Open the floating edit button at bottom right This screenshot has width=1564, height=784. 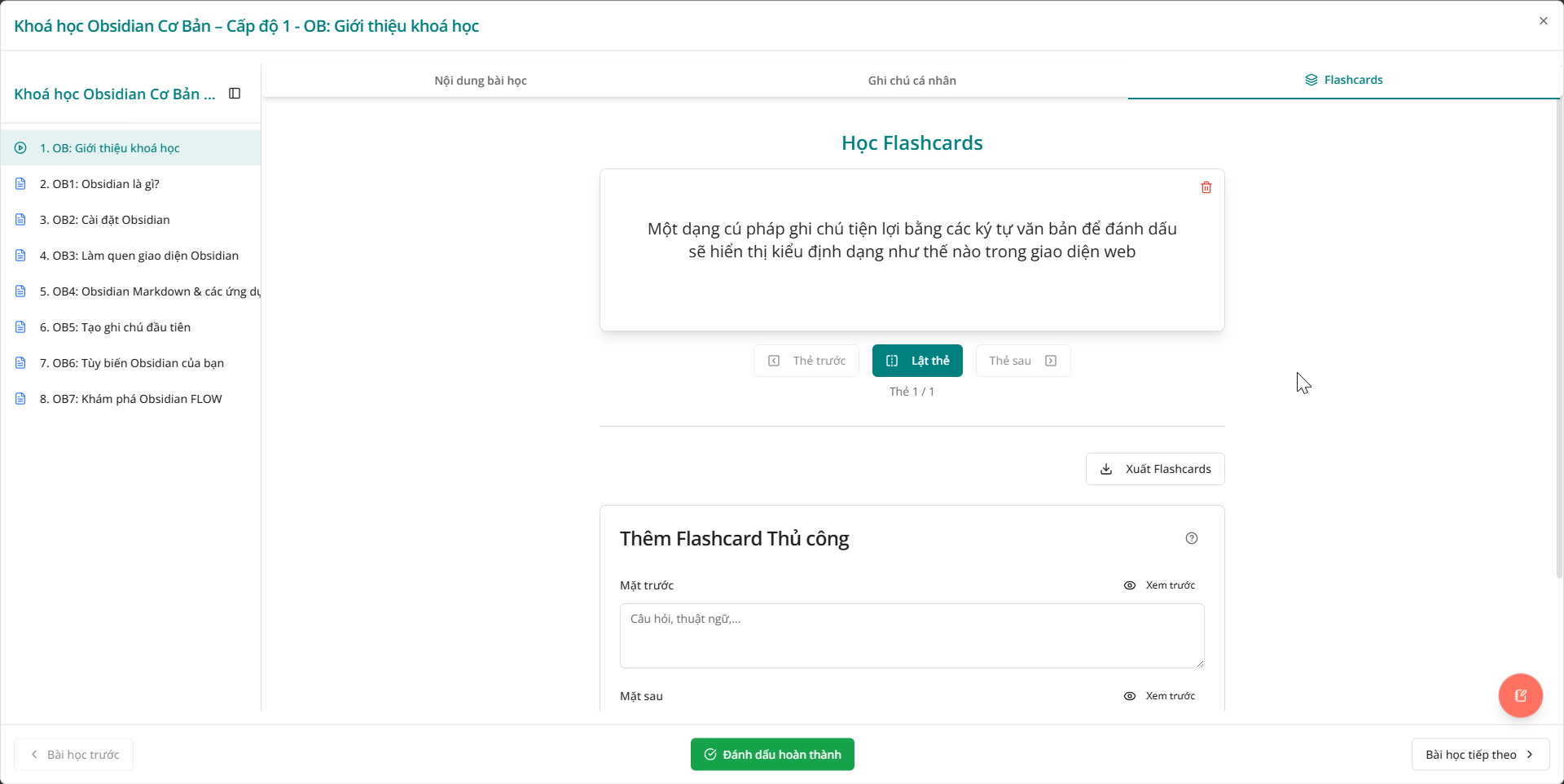tap(1520, 695)
